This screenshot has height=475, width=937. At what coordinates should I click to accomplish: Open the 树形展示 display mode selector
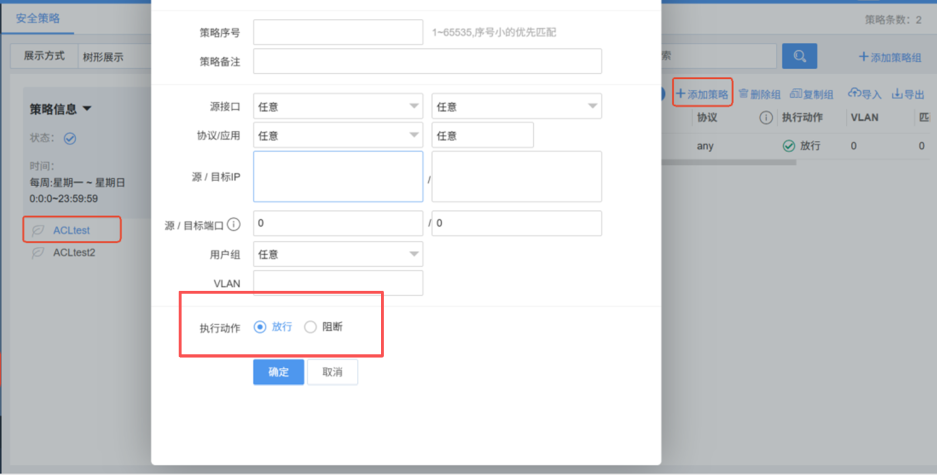click(114, 57)
